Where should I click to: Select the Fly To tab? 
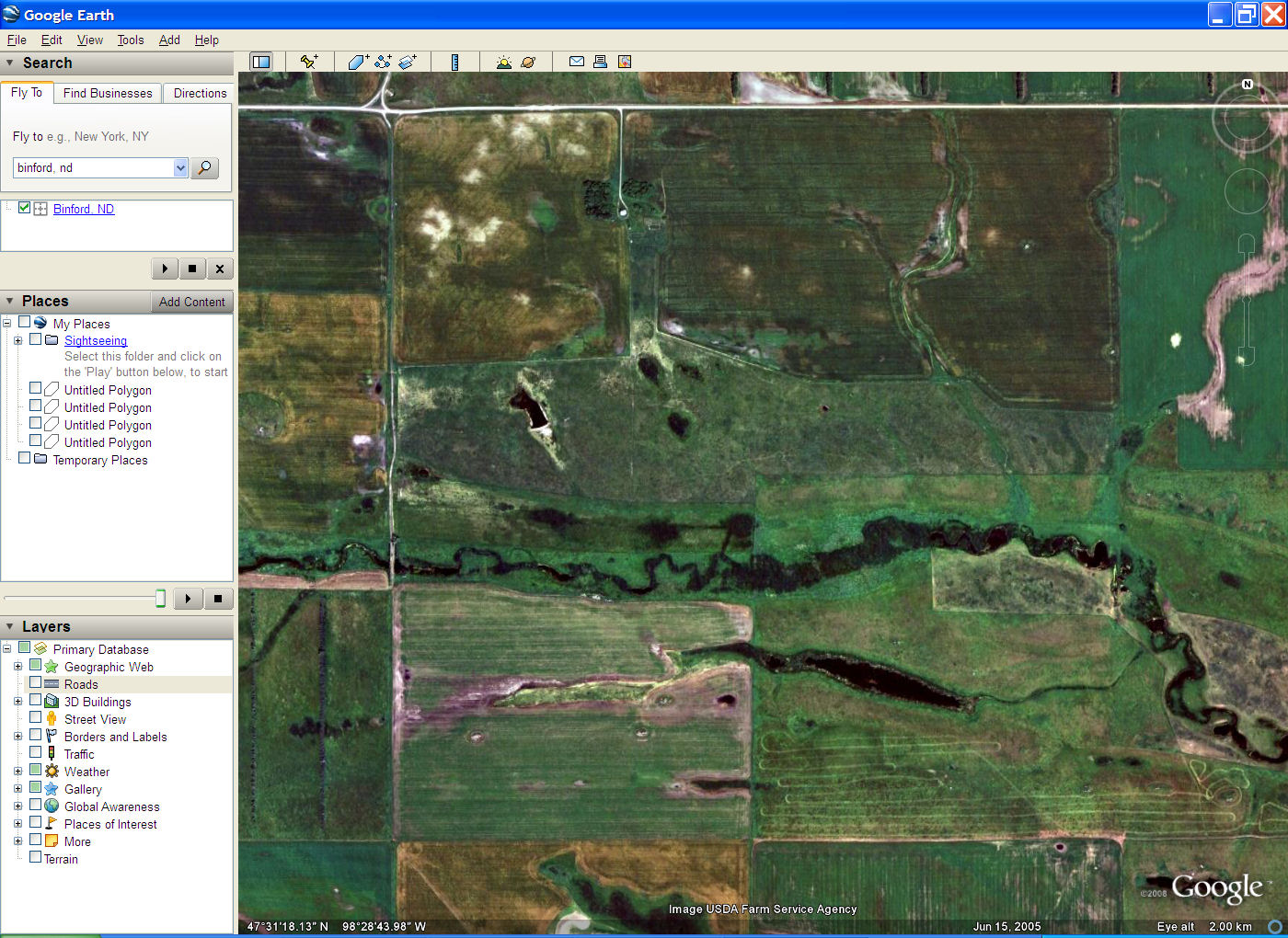click(x=27, y=92)
